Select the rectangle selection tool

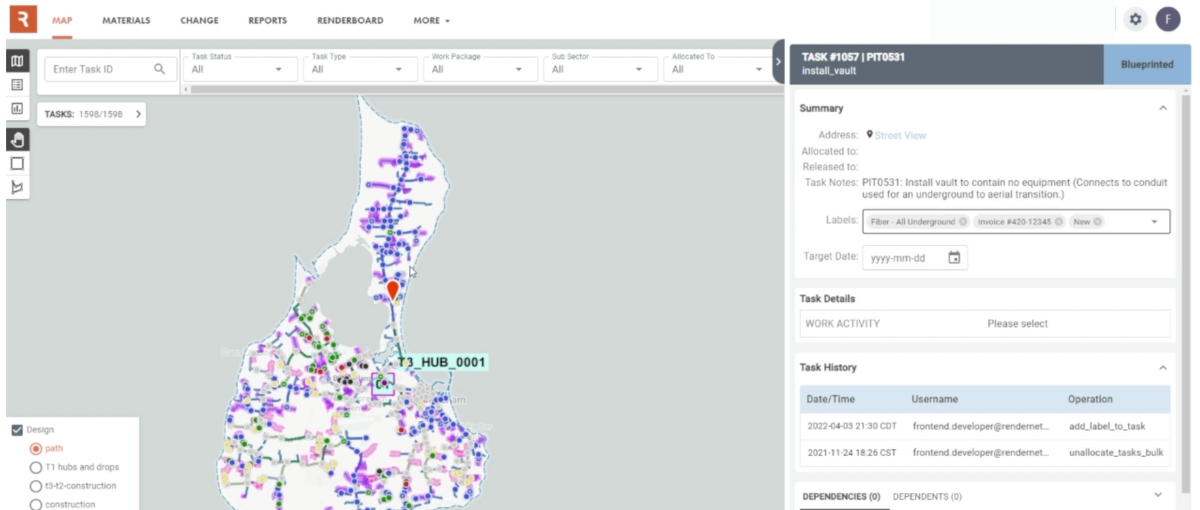pyautogui.click(x=17, y=163)
